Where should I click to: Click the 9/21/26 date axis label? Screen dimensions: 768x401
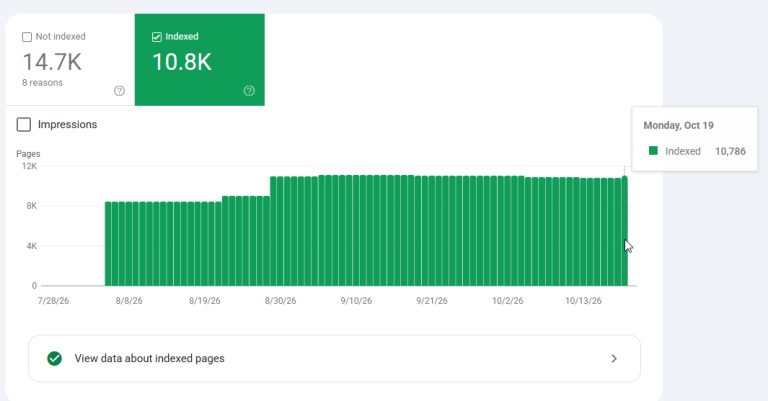(x=432, y=301)
